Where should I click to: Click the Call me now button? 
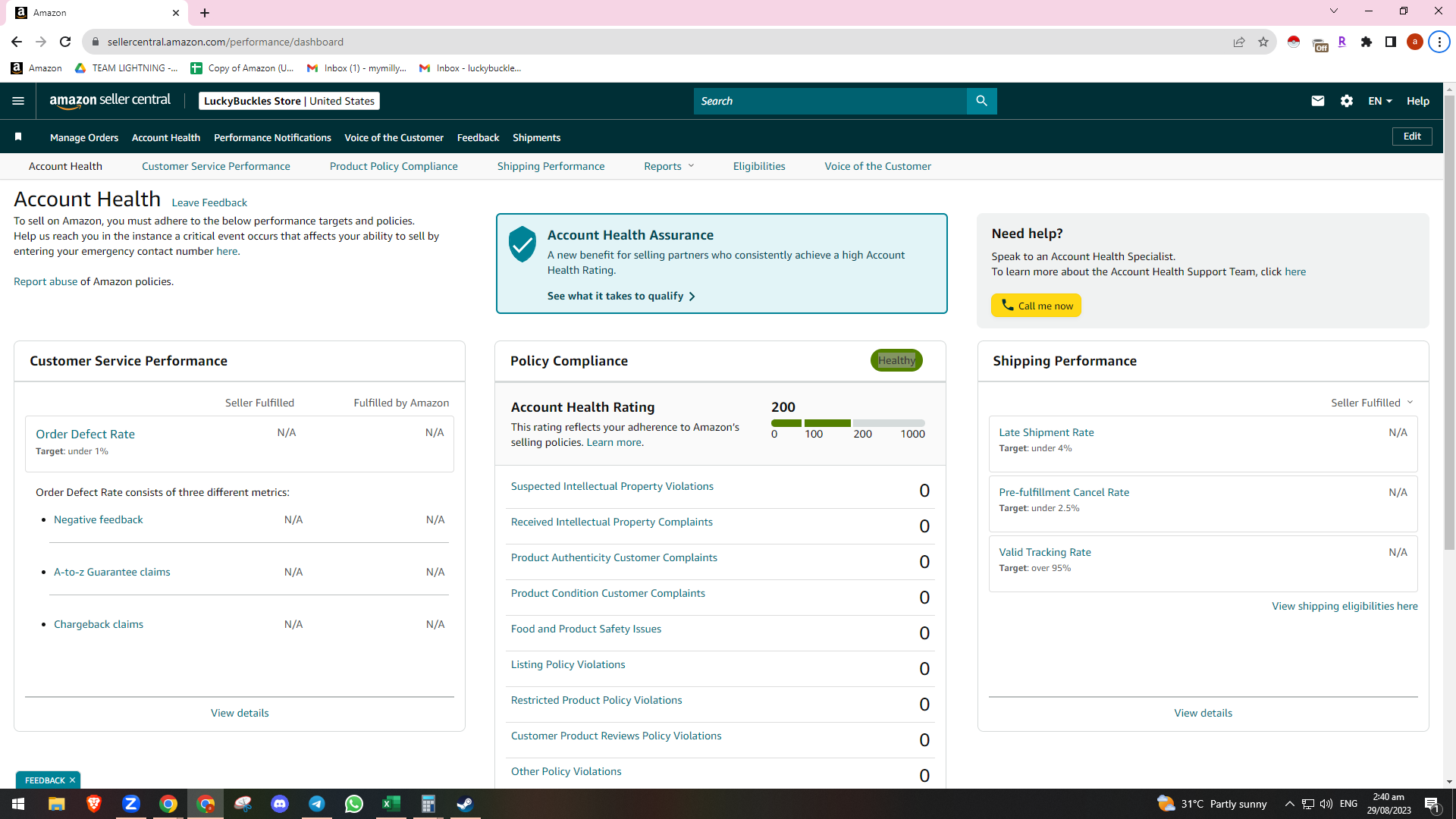coord(1036,306)
